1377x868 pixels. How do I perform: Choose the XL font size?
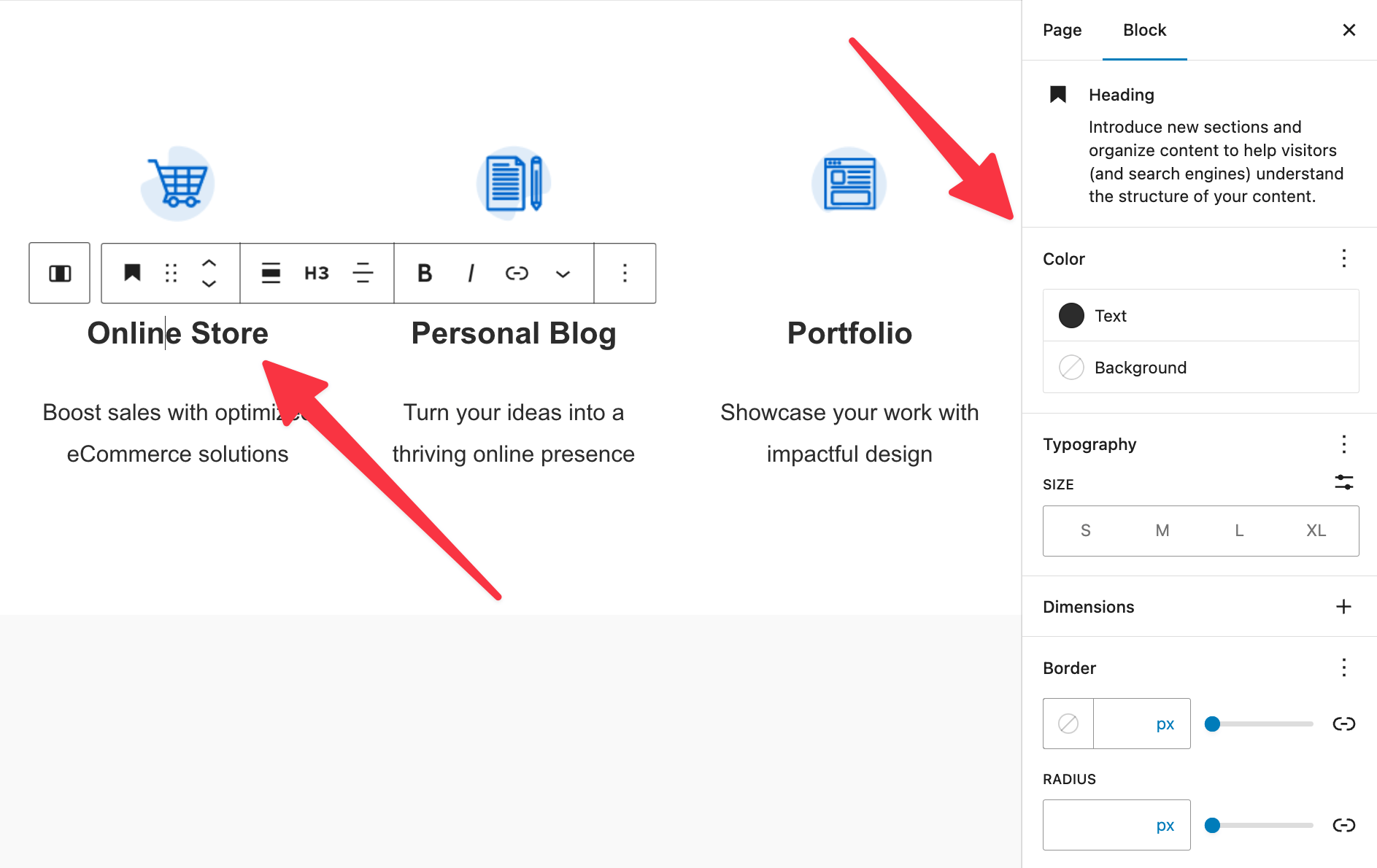point(1316,531)
